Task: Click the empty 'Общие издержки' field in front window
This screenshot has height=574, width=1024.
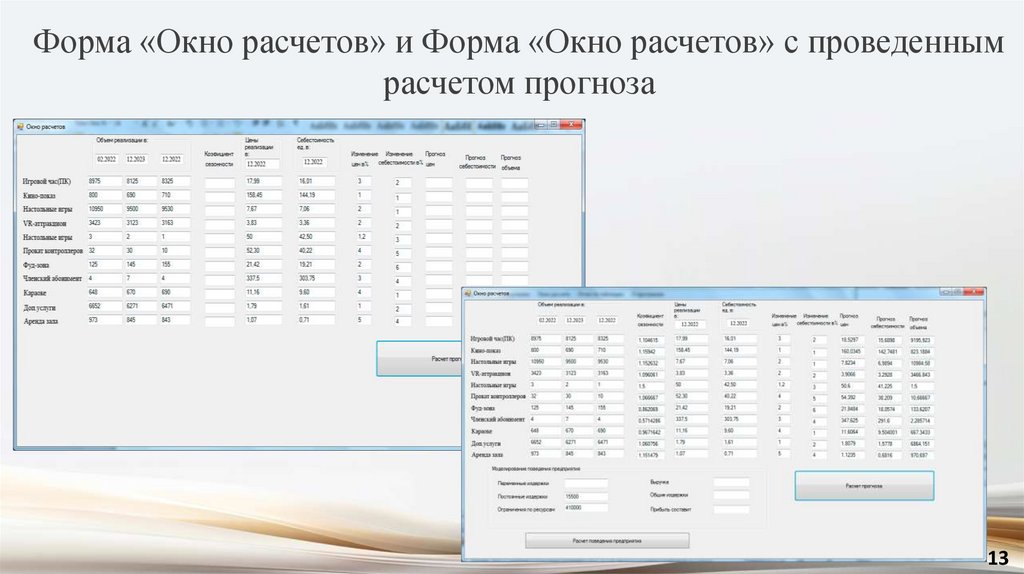Action: tap(731, 495)
